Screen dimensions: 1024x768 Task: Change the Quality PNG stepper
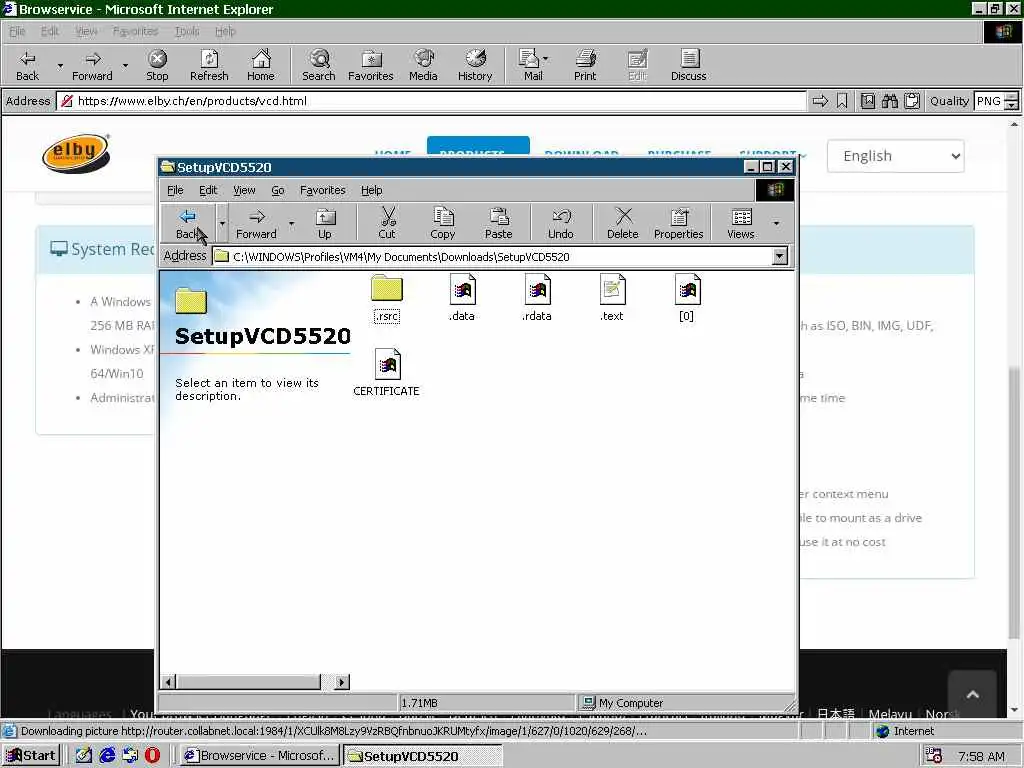[1012, 101]
